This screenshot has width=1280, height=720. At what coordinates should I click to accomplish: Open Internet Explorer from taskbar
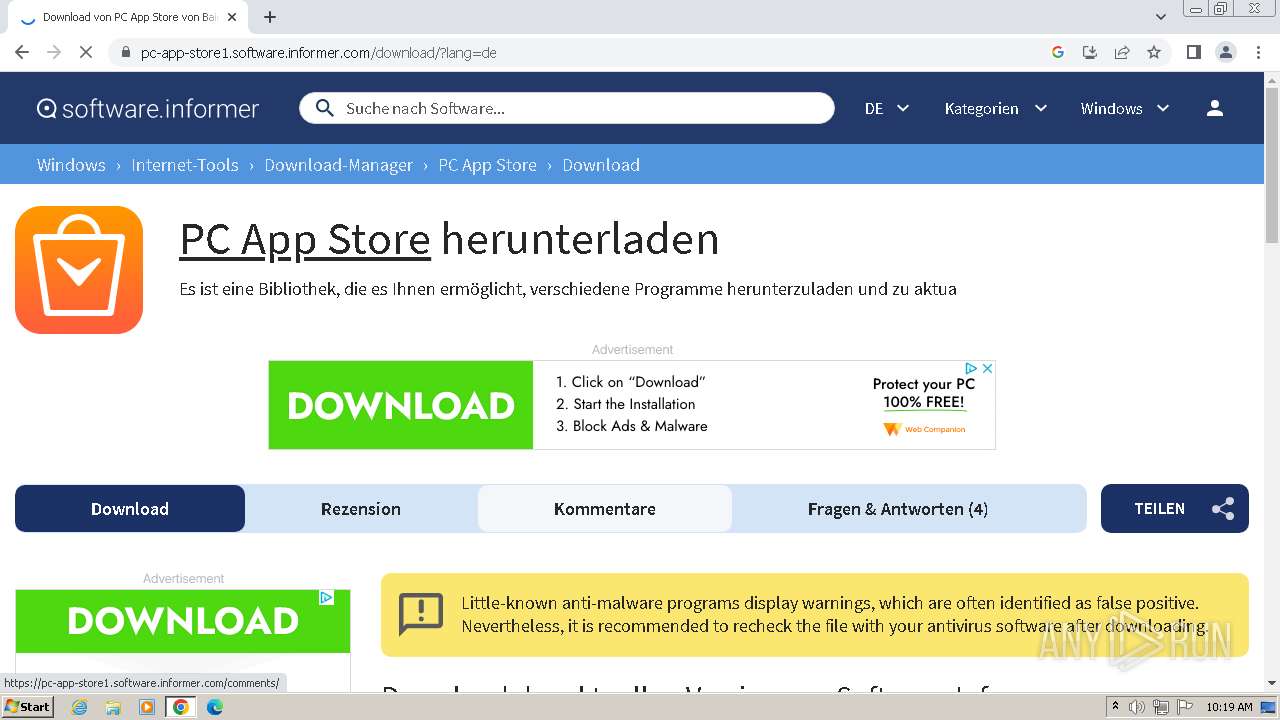coord(79,707)
